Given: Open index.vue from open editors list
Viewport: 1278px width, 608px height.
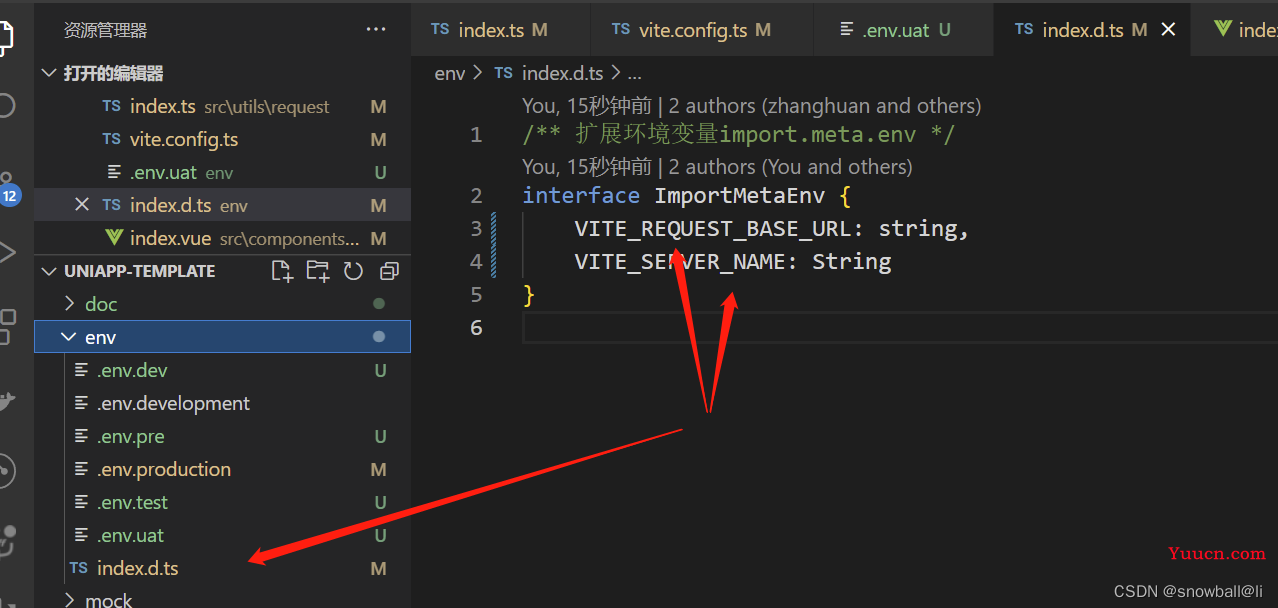Looking at the screenshot, I should (x=222, y=238).
